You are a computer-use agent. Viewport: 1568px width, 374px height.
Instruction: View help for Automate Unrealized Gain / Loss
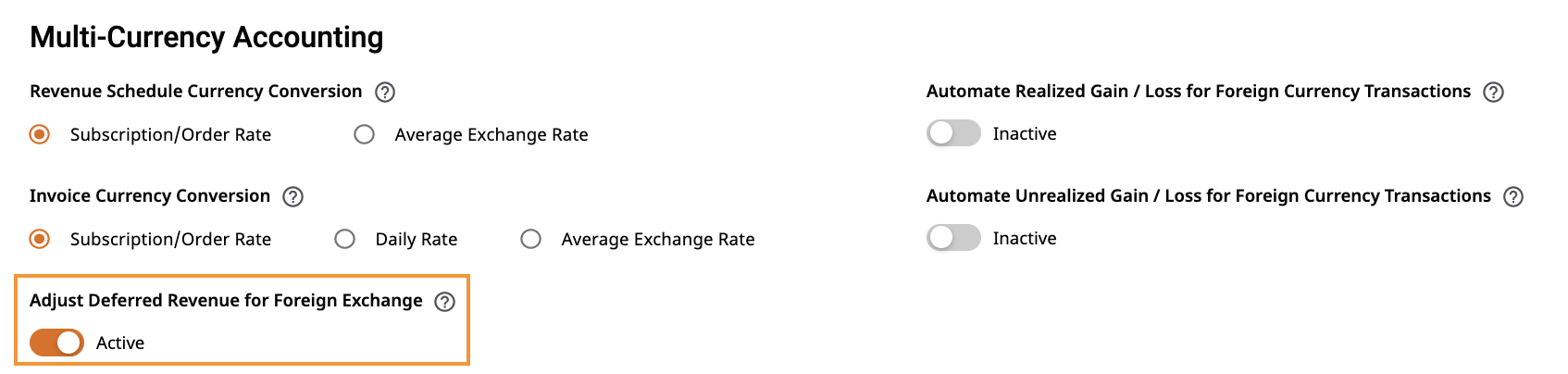(x=1513, y=196)
